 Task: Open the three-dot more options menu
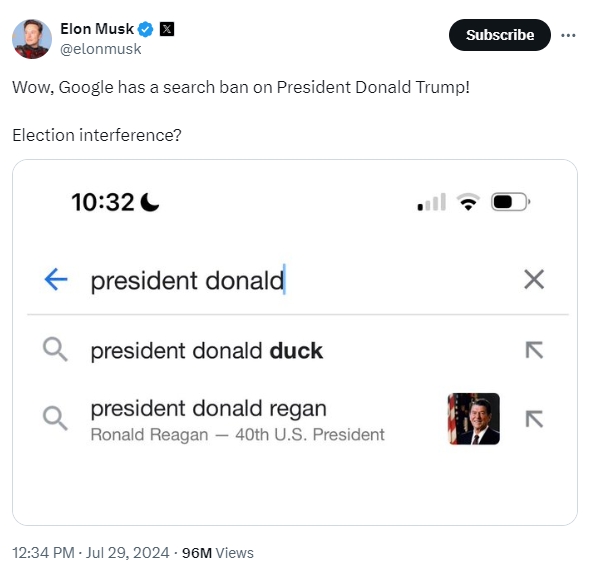pyautogui.click(x=568, y=35)
